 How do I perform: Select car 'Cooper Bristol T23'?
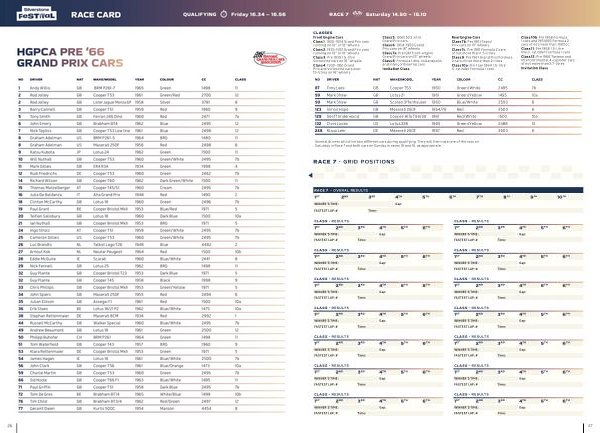[110, 273]
